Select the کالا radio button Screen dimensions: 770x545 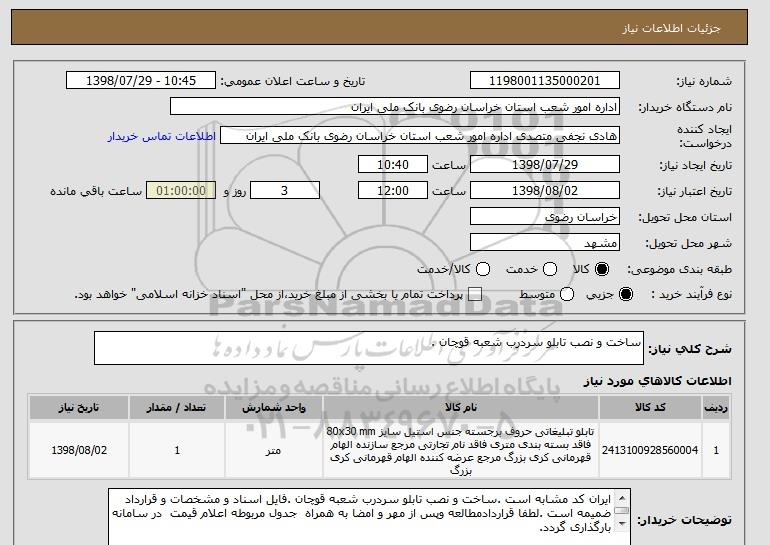[x=602, y=269]
